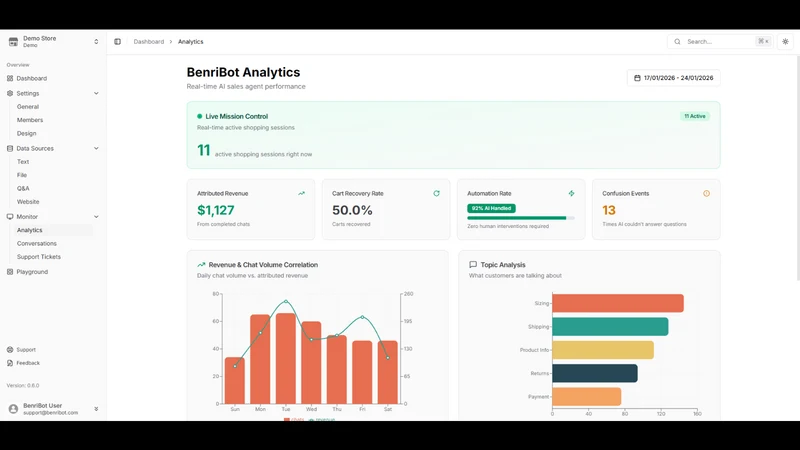Open the Support link
This screenshot has width=800, height=450.
pyautogui.click(x=26, y=350)
